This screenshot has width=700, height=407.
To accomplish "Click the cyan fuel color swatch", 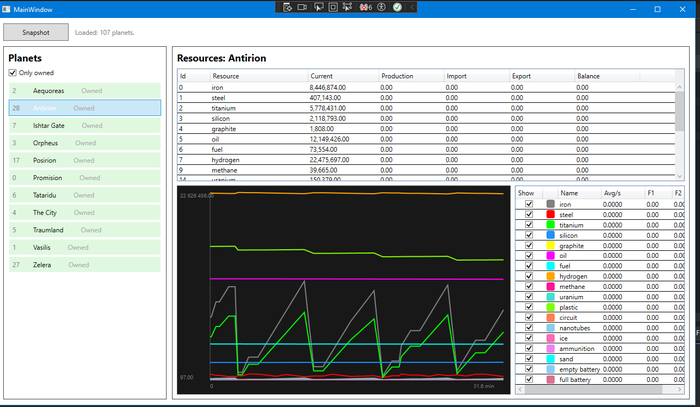I will (550, 266).
